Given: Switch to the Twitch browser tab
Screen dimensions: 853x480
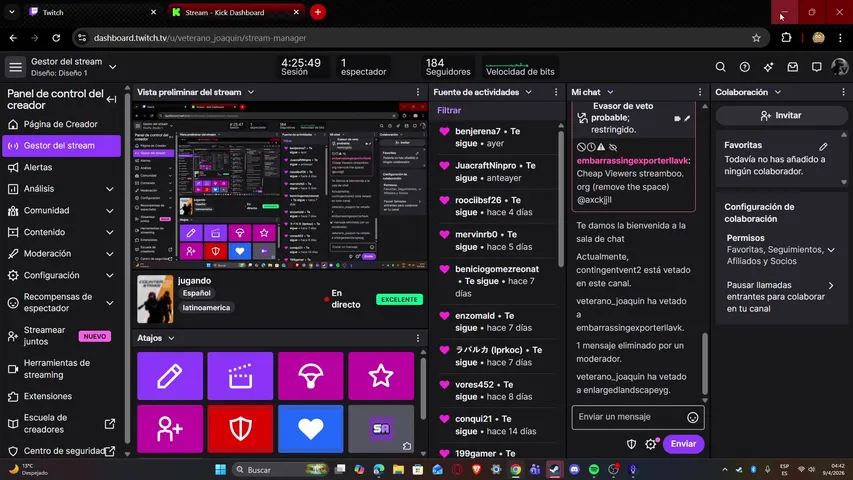Looking at the screenshot, I should tap(92, 12).
